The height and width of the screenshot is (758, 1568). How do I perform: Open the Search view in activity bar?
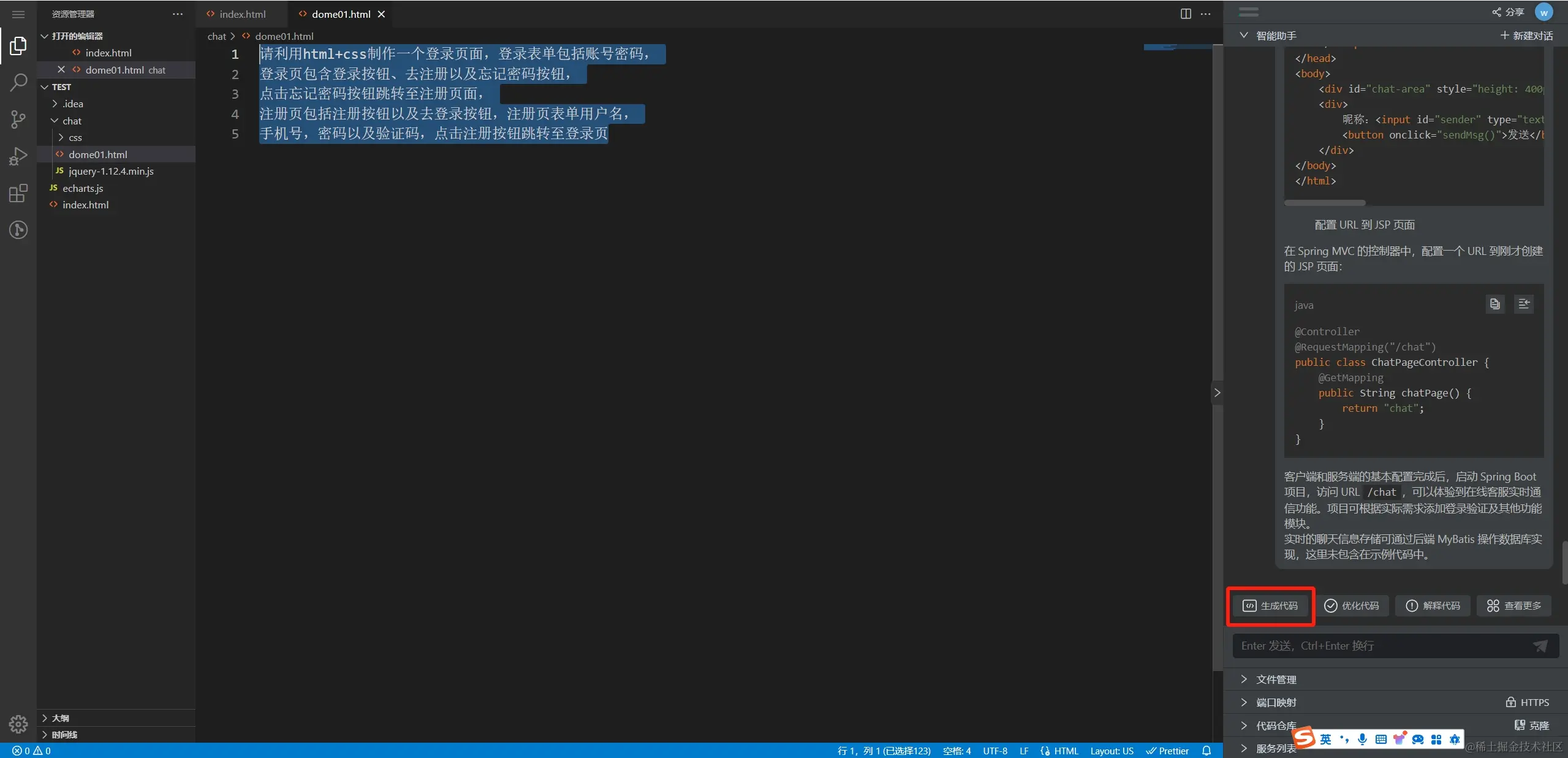pyautogui.click(x=18, y=82)
